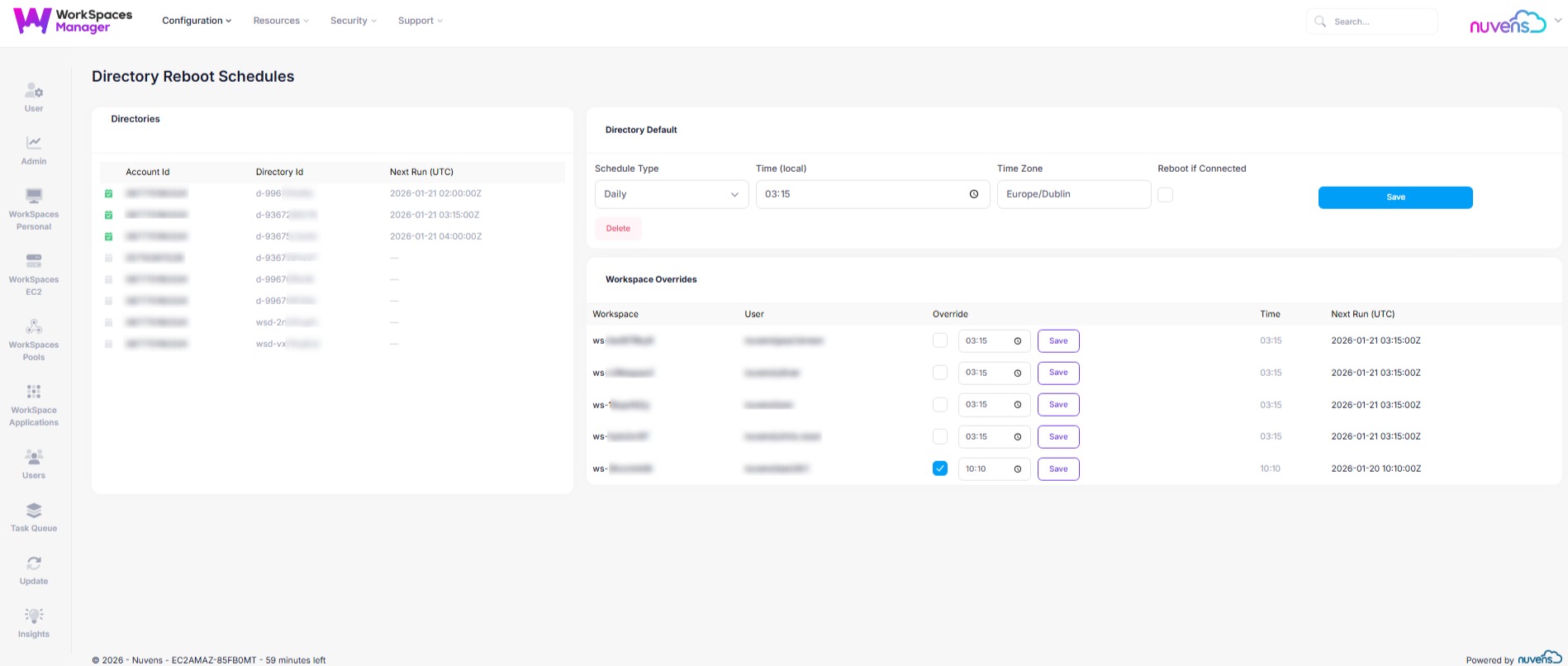The width and height of the screenshot is (1568, 666).
Task: Open the Schedule Type dropdown
Action: 671,195
